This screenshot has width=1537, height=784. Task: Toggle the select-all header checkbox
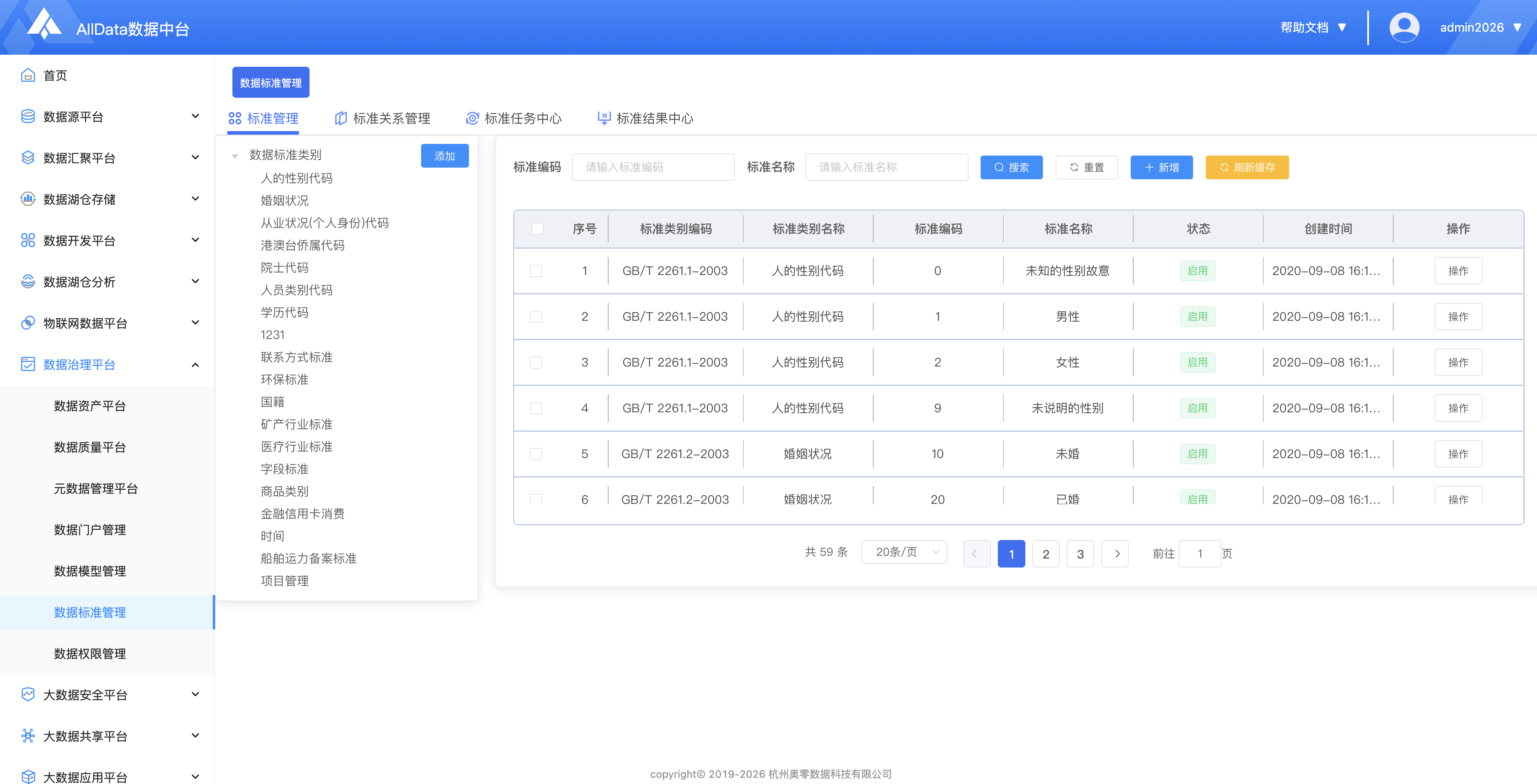[x=537, y=228]
